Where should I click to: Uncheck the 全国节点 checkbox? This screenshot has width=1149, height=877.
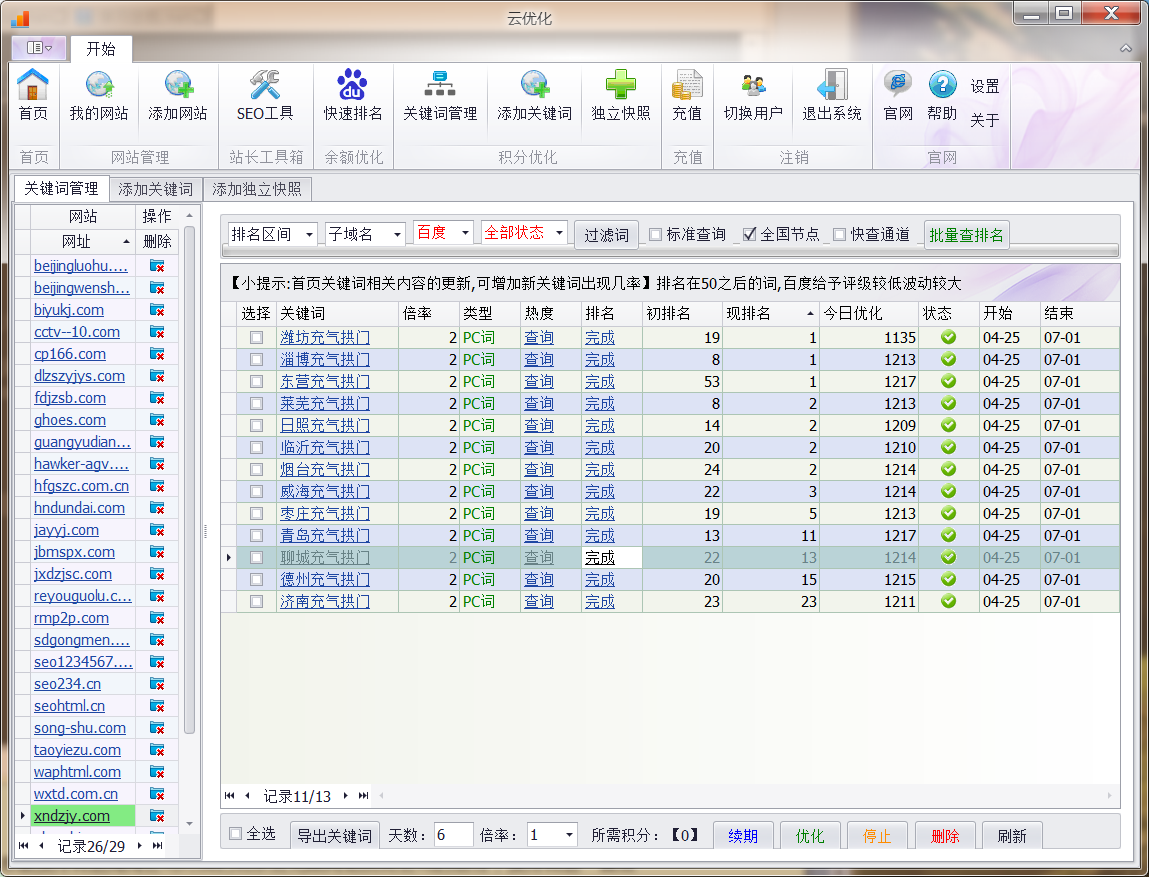coord(750,235)
